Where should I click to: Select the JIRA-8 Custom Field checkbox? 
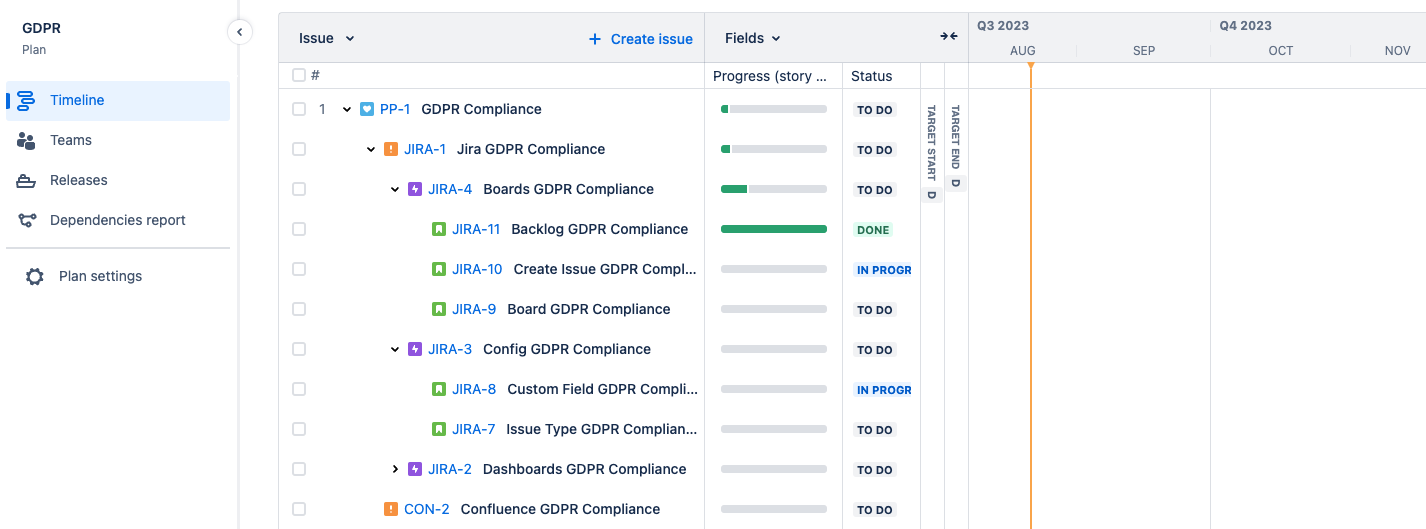tap(299, 389)
